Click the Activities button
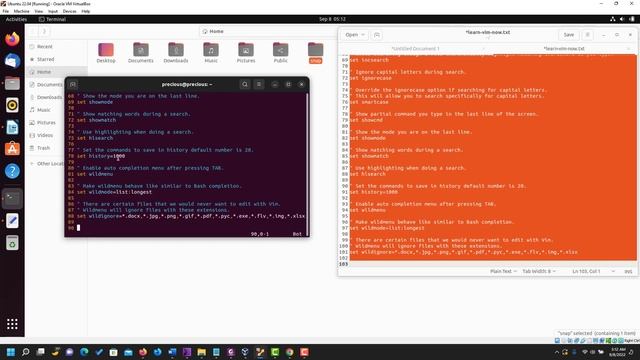 16,19
